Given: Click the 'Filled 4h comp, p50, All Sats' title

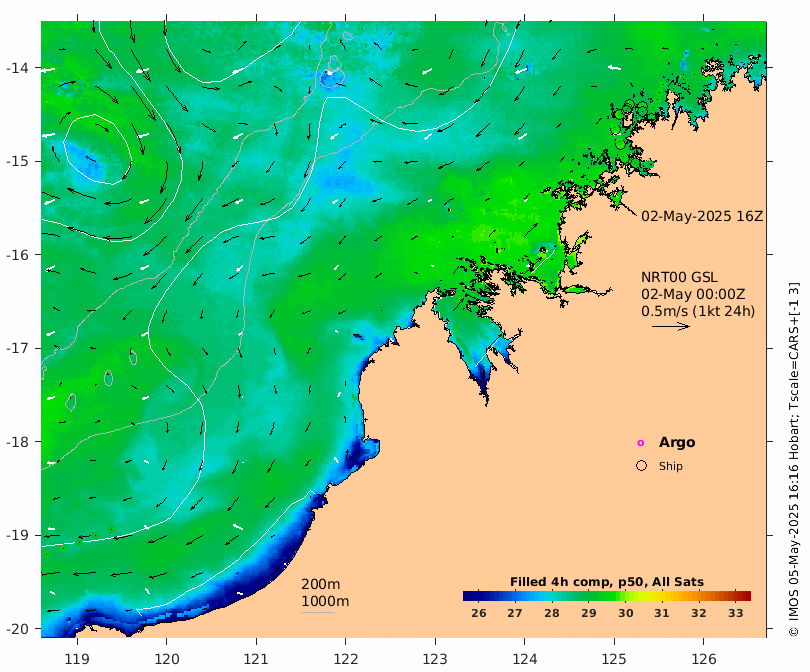Looking at the screenshot, I should [x=606, y=582].
